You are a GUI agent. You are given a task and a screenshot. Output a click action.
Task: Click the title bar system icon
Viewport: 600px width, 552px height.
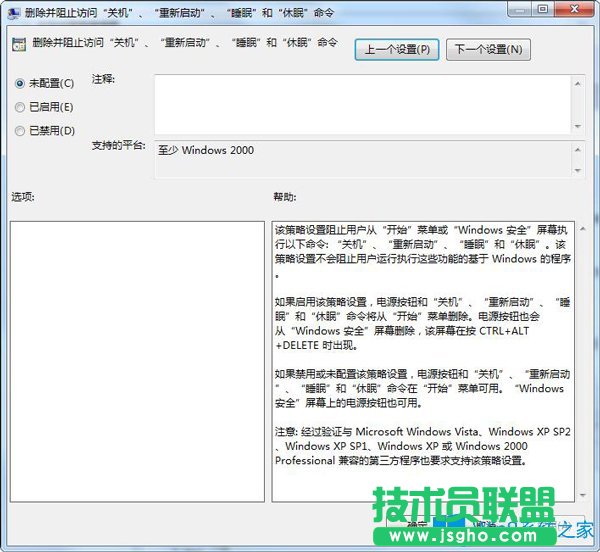pyautogui.click(x=13, y=13)
